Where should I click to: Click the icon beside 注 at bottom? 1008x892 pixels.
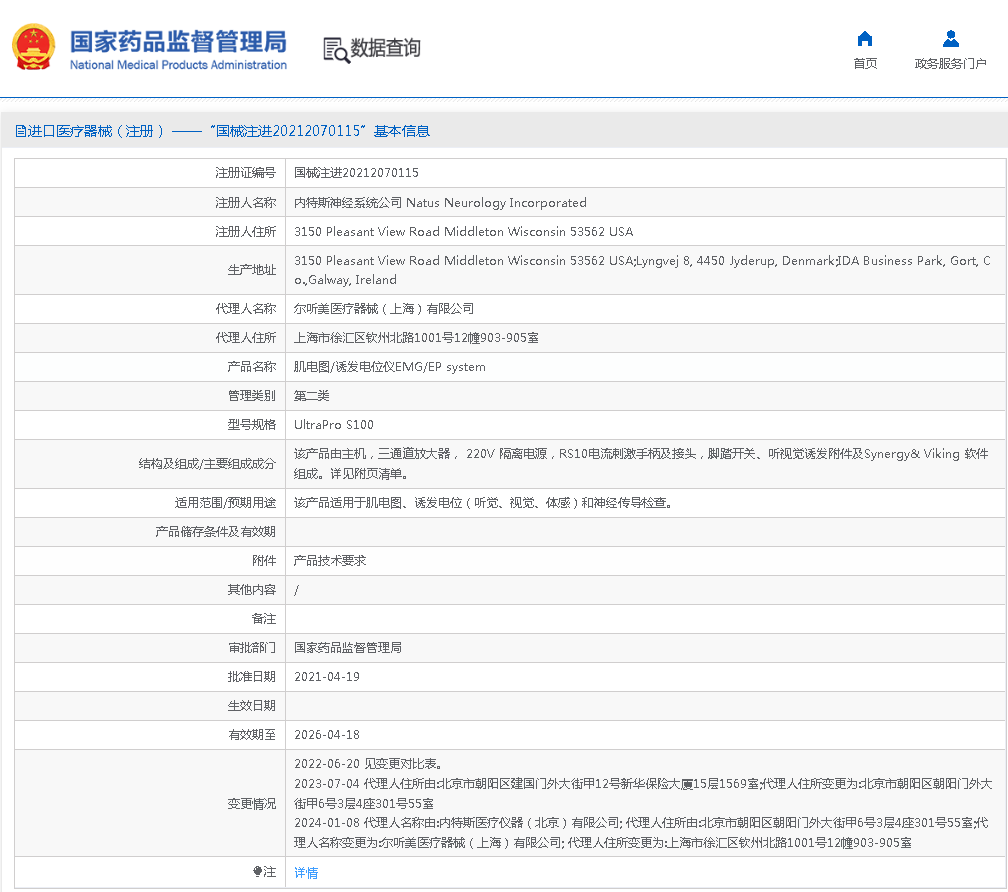[x=257, y=872]
